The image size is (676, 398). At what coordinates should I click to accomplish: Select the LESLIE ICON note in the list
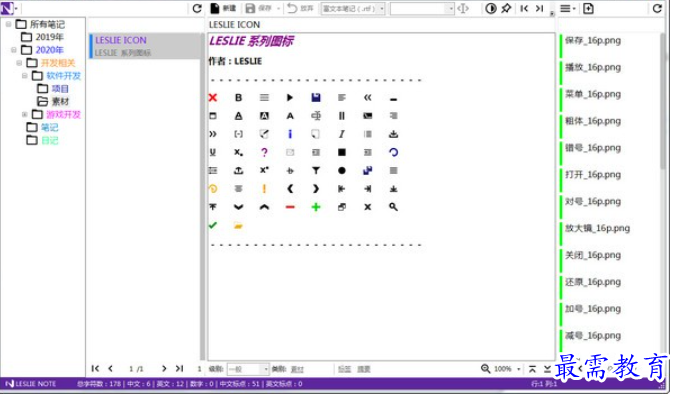click(x=145, y=46)
